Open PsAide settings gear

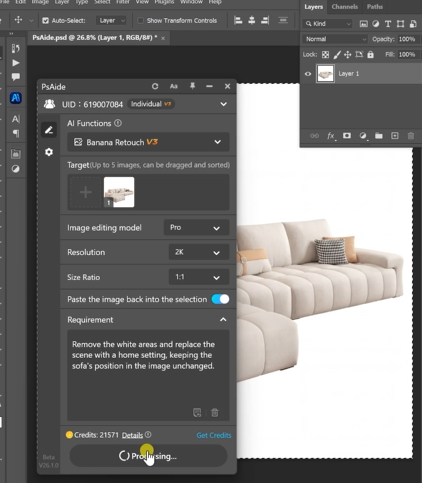[x=49, y=152]
